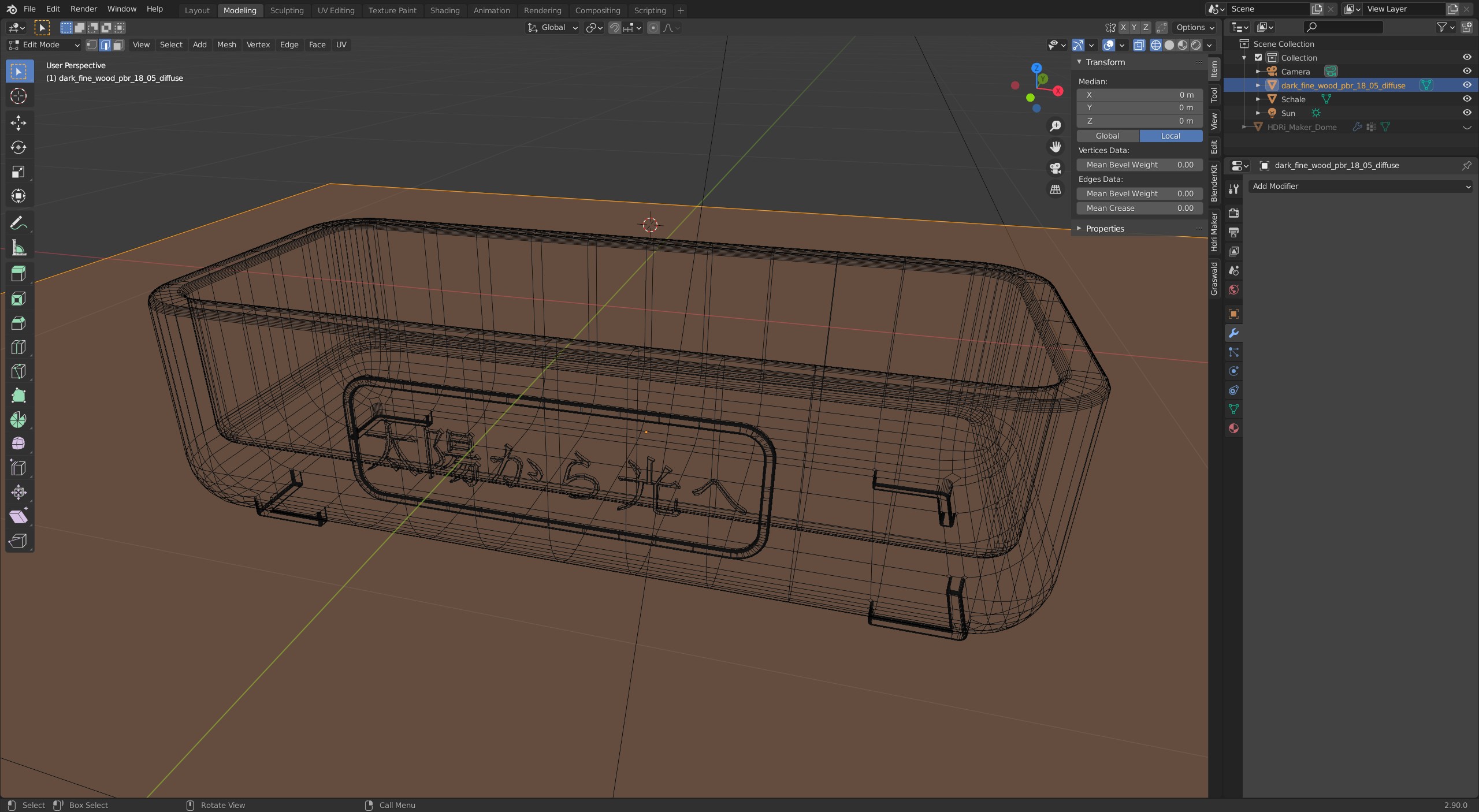
Task: Select the Loop Cut tool
Action: pyautogui.click(x=18, y=347)
